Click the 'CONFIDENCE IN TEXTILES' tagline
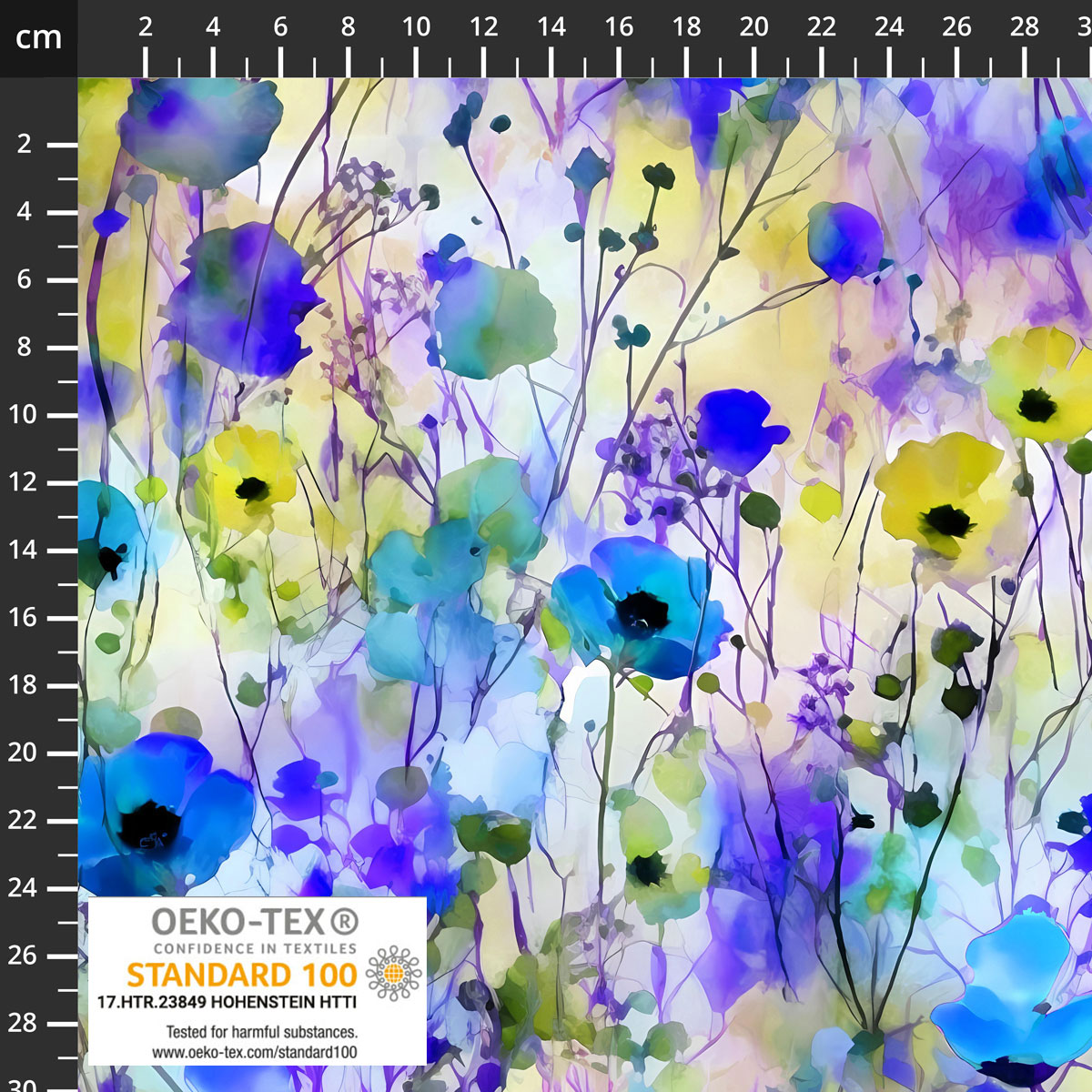1092x1092 pixels. coord(241,948)
